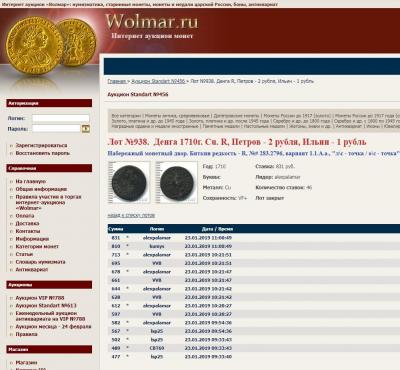Image resolution: width=400 pixels, height=370 pixels.
Task: Click the back to lot list link
Action: tap(131, 216)
